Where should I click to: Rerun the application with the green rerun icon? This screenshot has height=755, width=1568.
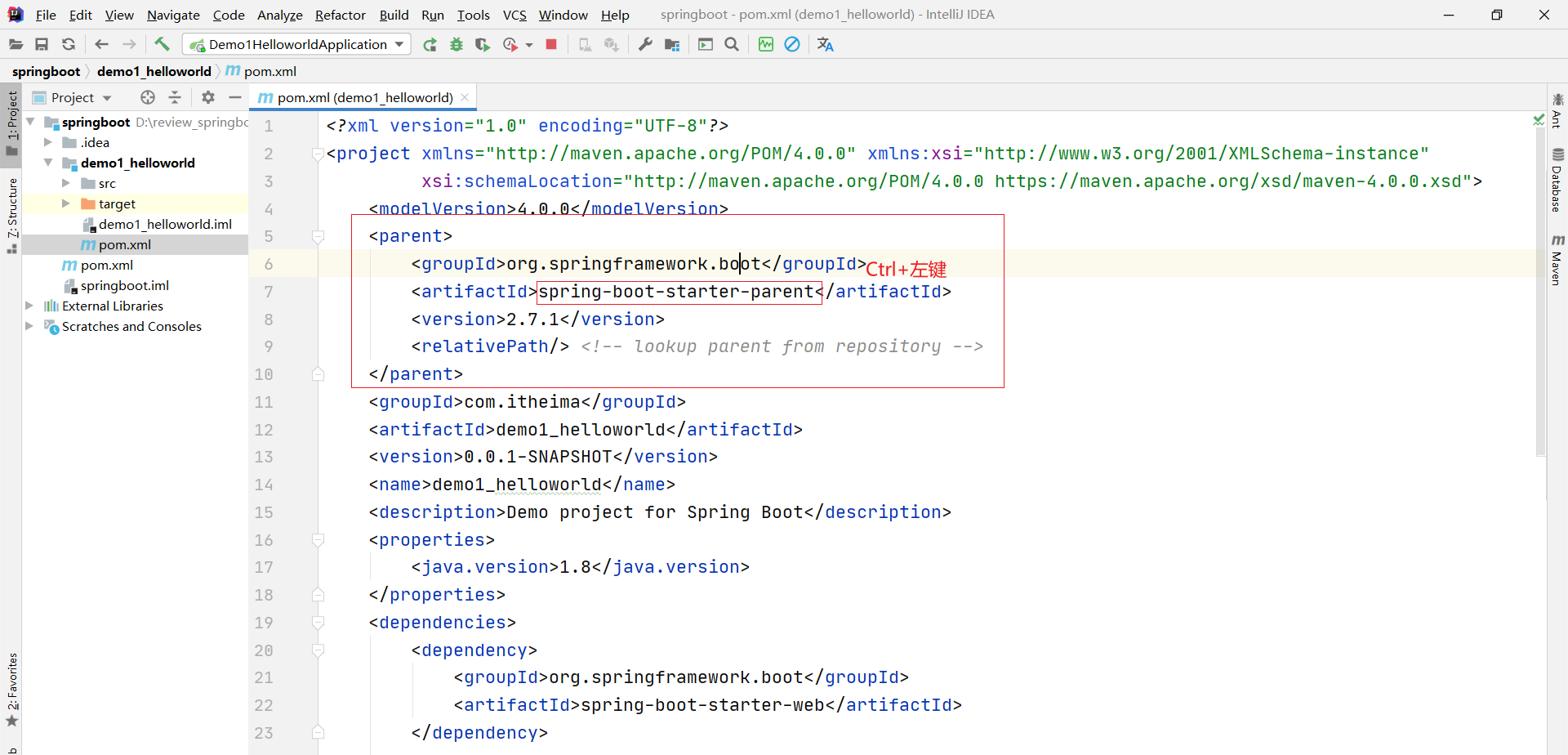[x=430, y=45]
